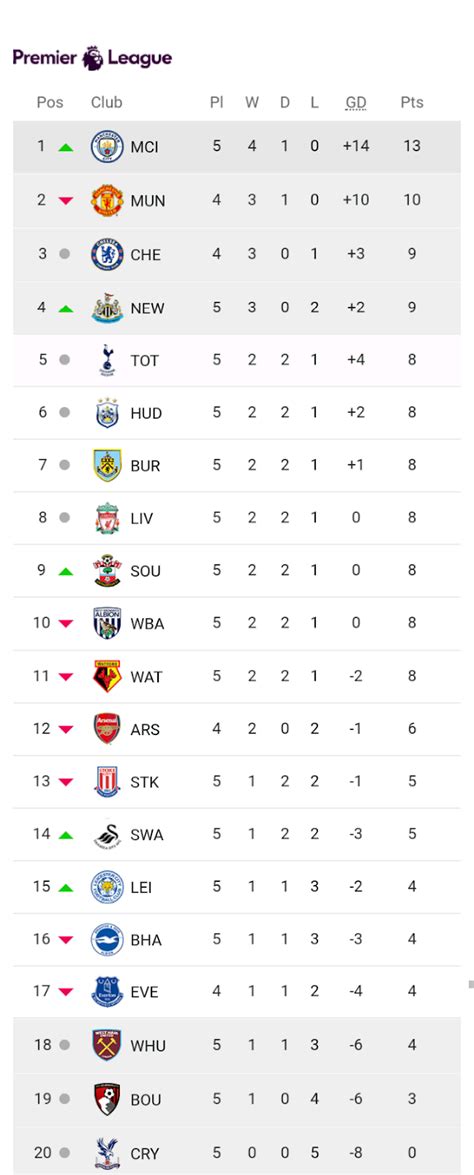Screen dimensions: 474x1175
Task: Click the Premier League lion logo
Action: click(93, 58)
